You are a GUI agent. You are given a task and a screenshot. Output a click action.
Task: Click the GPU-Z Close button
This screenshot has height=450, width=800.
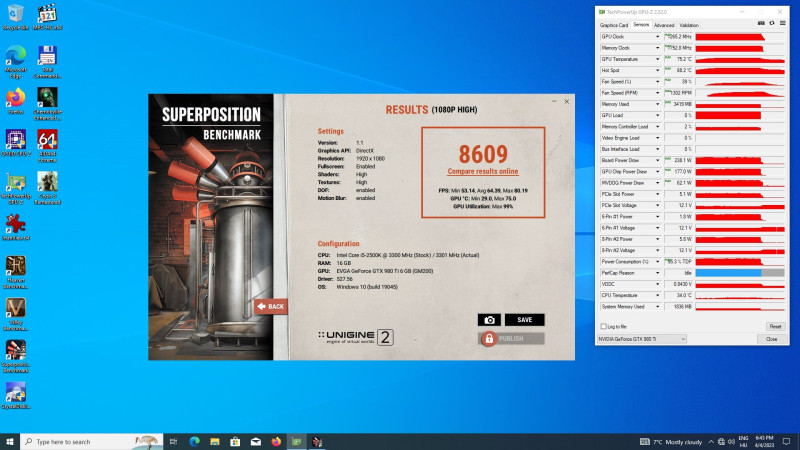click(x=771, y=339)
